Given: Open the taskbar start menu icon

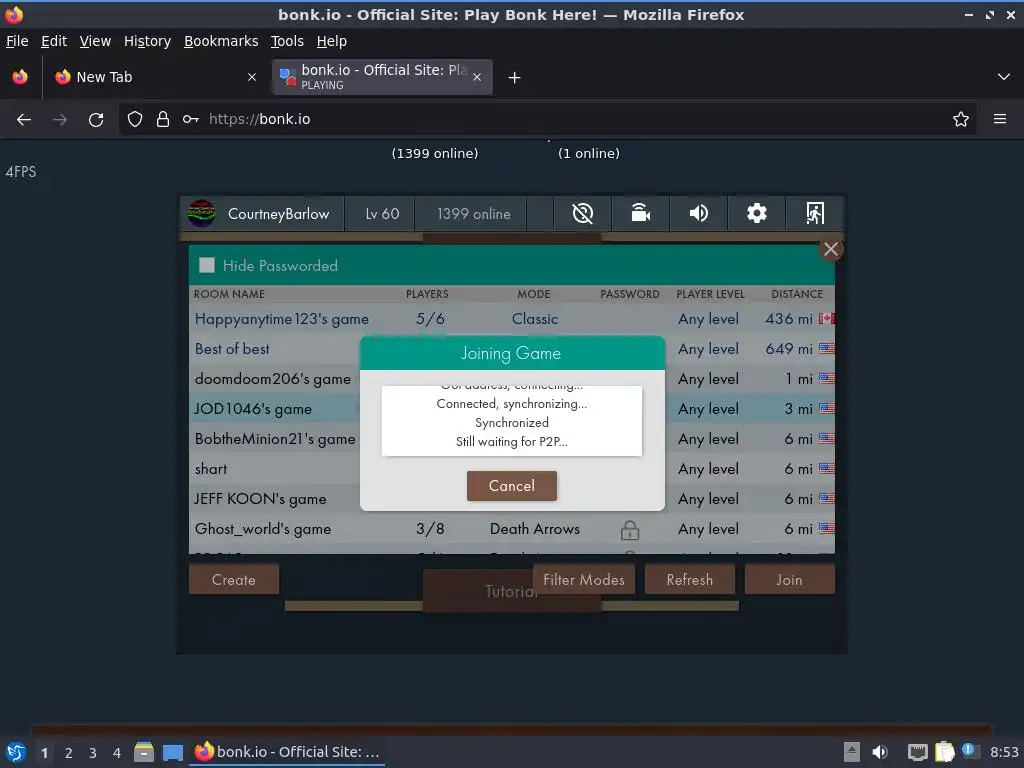Looking at the screenshot, I should click(x=16, y=752).
